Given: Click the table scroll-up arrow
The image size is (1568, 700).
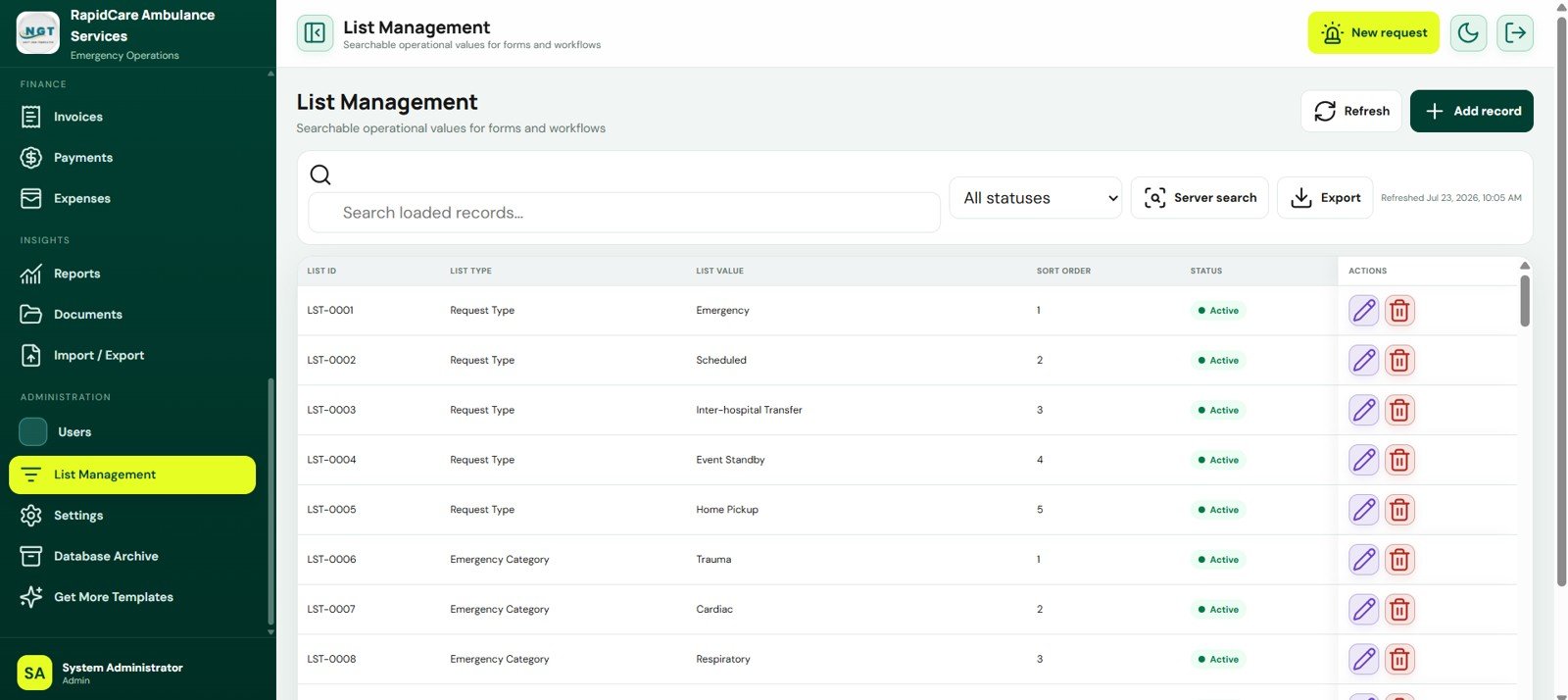Looking at the screenshot, I should click(x=1525, y=266).
